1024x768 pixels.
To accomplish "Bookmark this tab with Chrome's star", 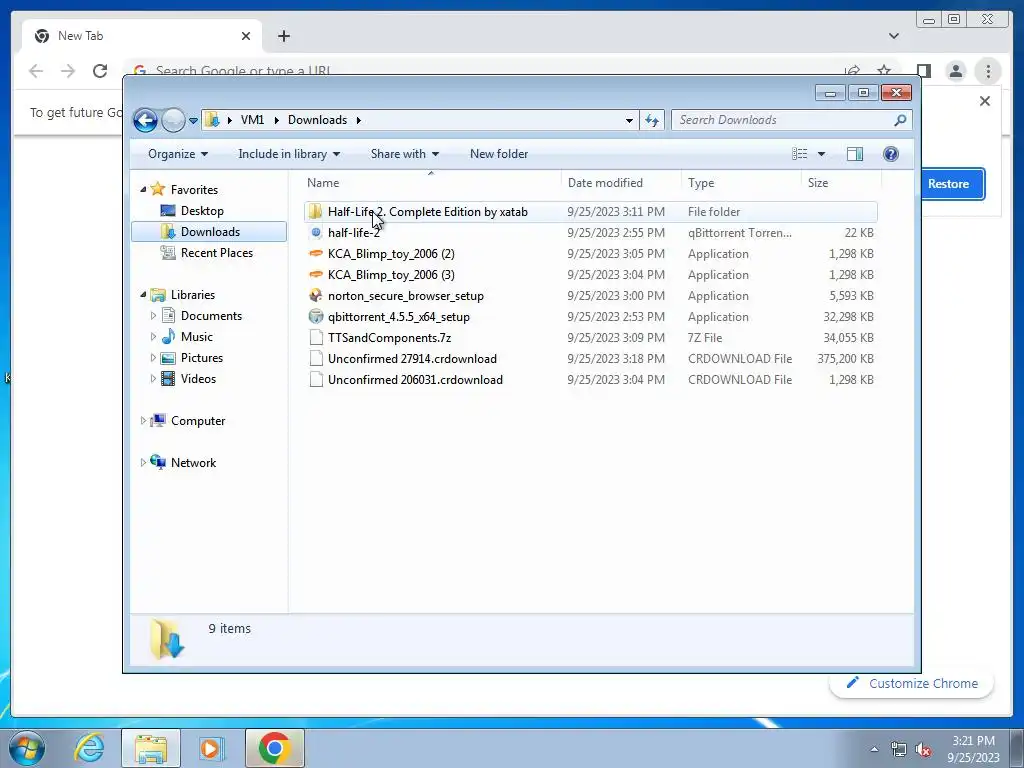I will pyautogui.click(x=884, y=71).
